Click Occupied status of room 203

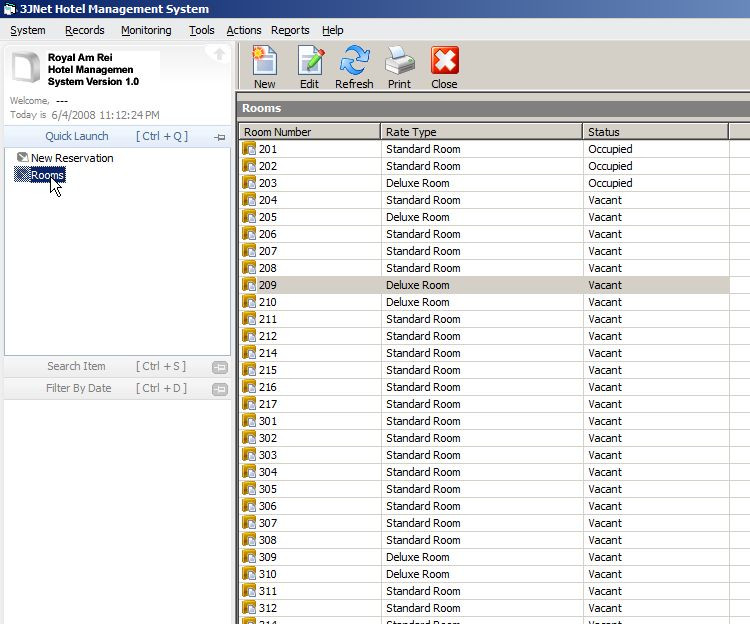[610, 183]
